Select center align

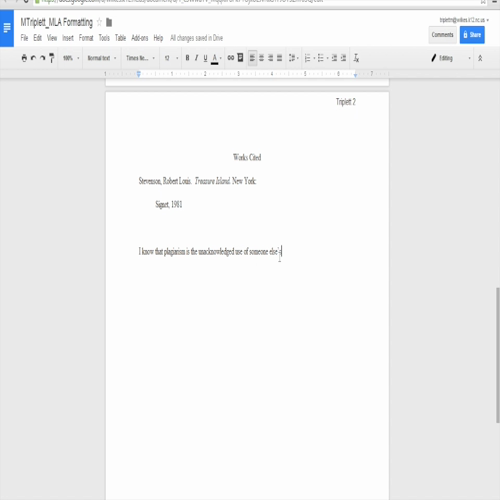pyautogui.click(x=262, y=58)
